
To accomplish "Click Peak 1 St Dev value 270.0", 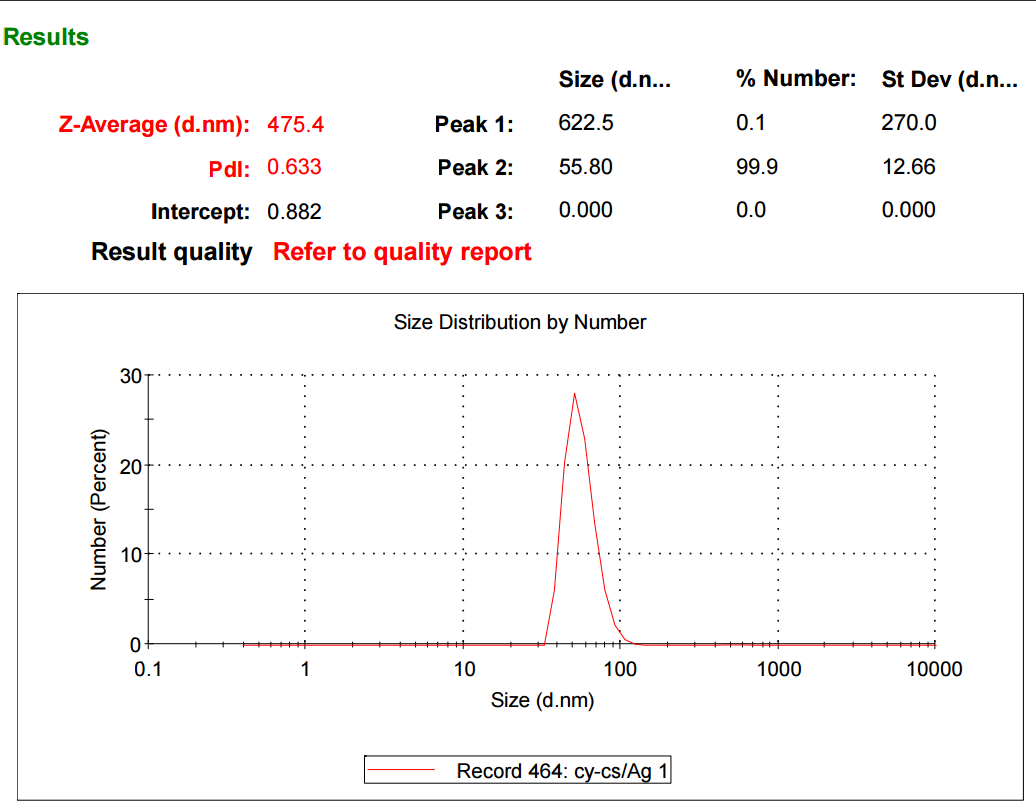I will [908, 122].
